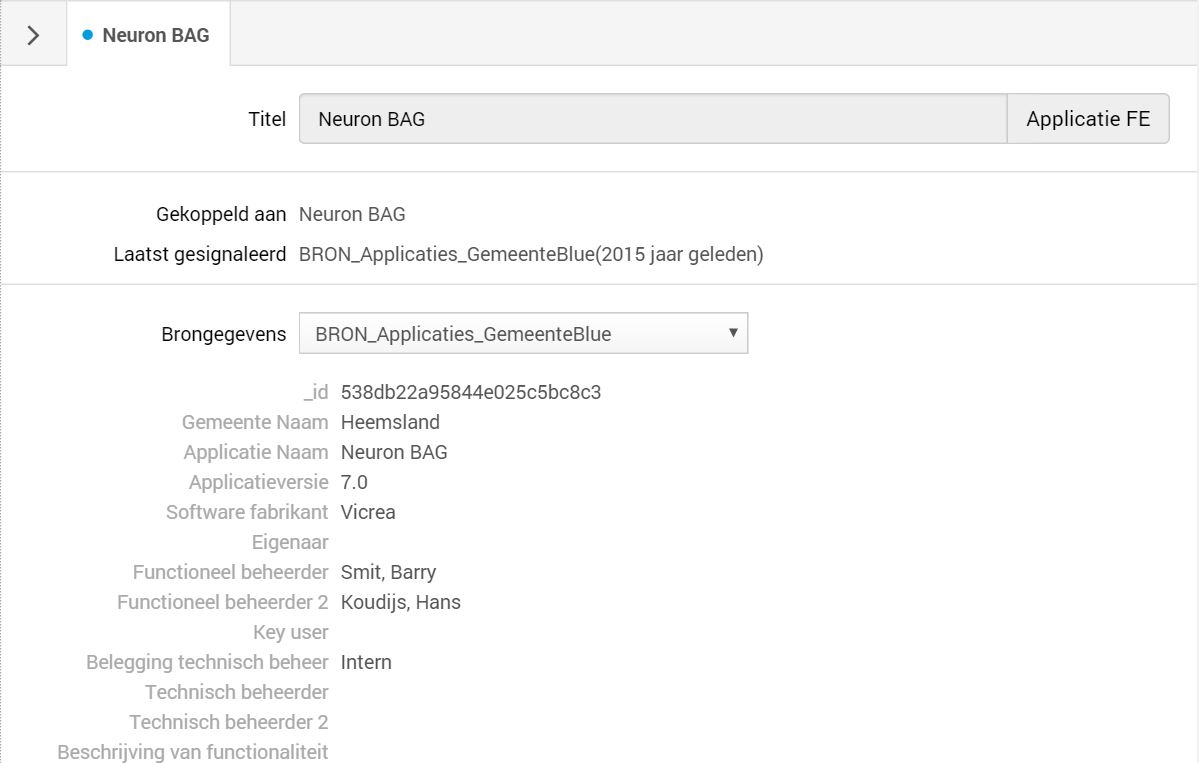This screenshot has width=1199, height=763.
Task: Click the Technisch beheerder 2 label
Action: coord(229,722)
